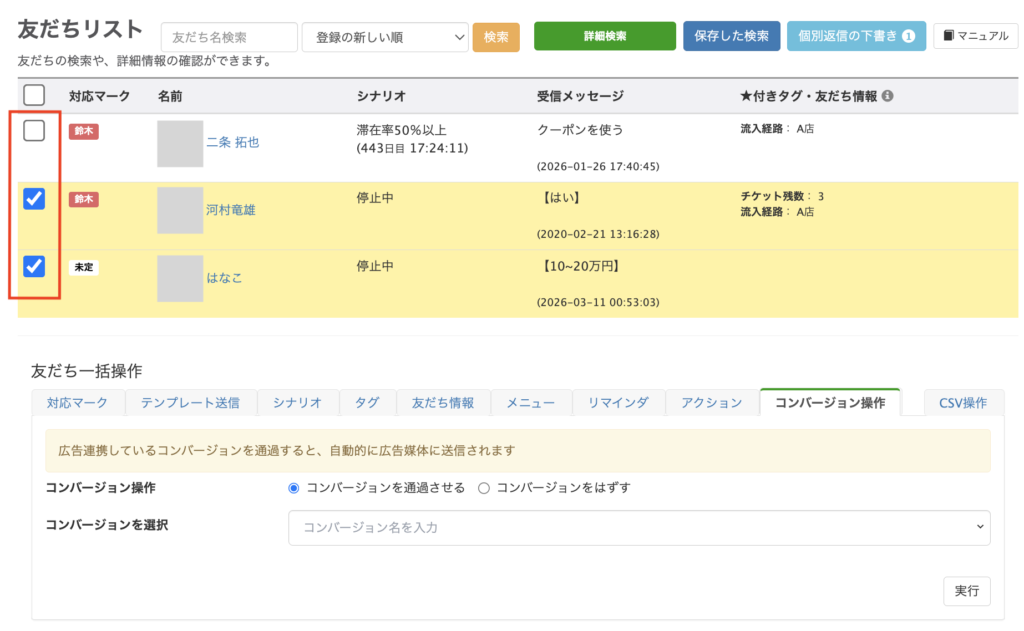The image size is (1024, 631).
Task: Click the notification badge on 個別返信の下書き
Action: (908, 37)
